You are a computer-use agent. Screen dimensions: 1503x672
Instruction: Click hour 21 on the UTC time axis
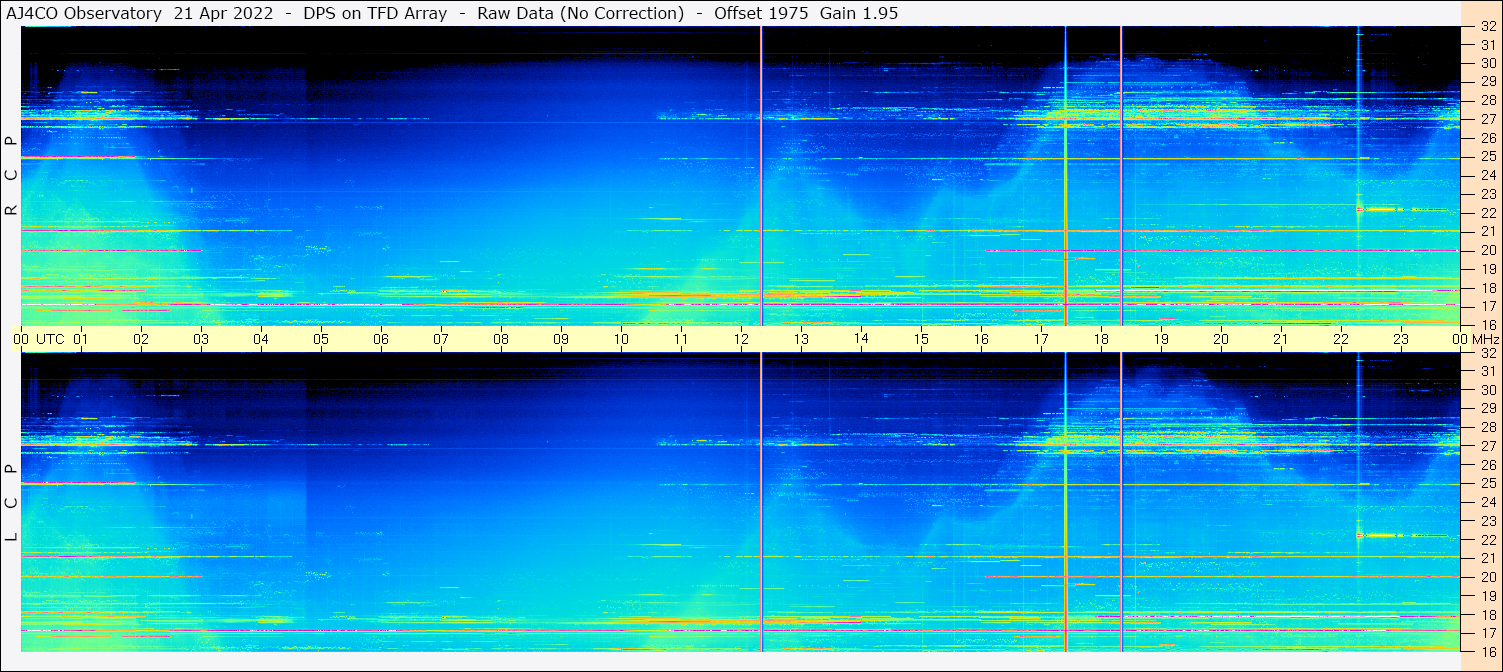point(1281,339)
